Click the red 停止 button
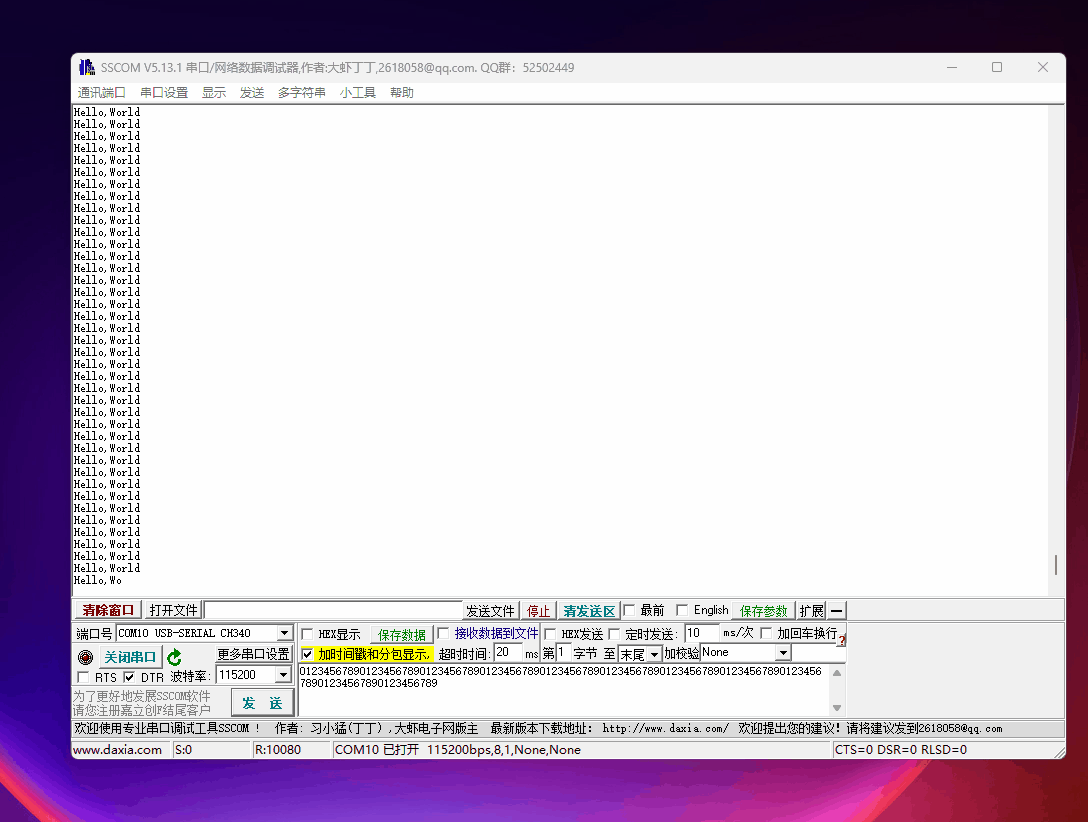 [x=538, y=611]
